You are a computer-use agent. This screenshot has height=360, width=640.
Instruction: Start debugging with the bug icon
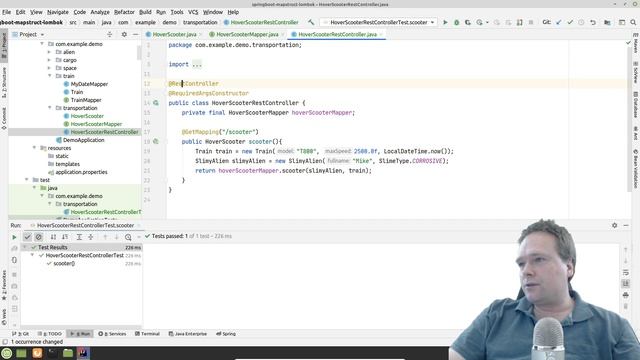click(457, 22)
